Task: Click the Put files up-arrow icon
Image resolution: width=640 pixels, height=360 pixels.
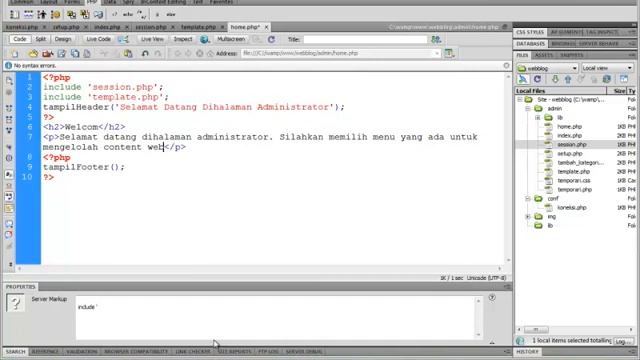Action: pos(568,79)
